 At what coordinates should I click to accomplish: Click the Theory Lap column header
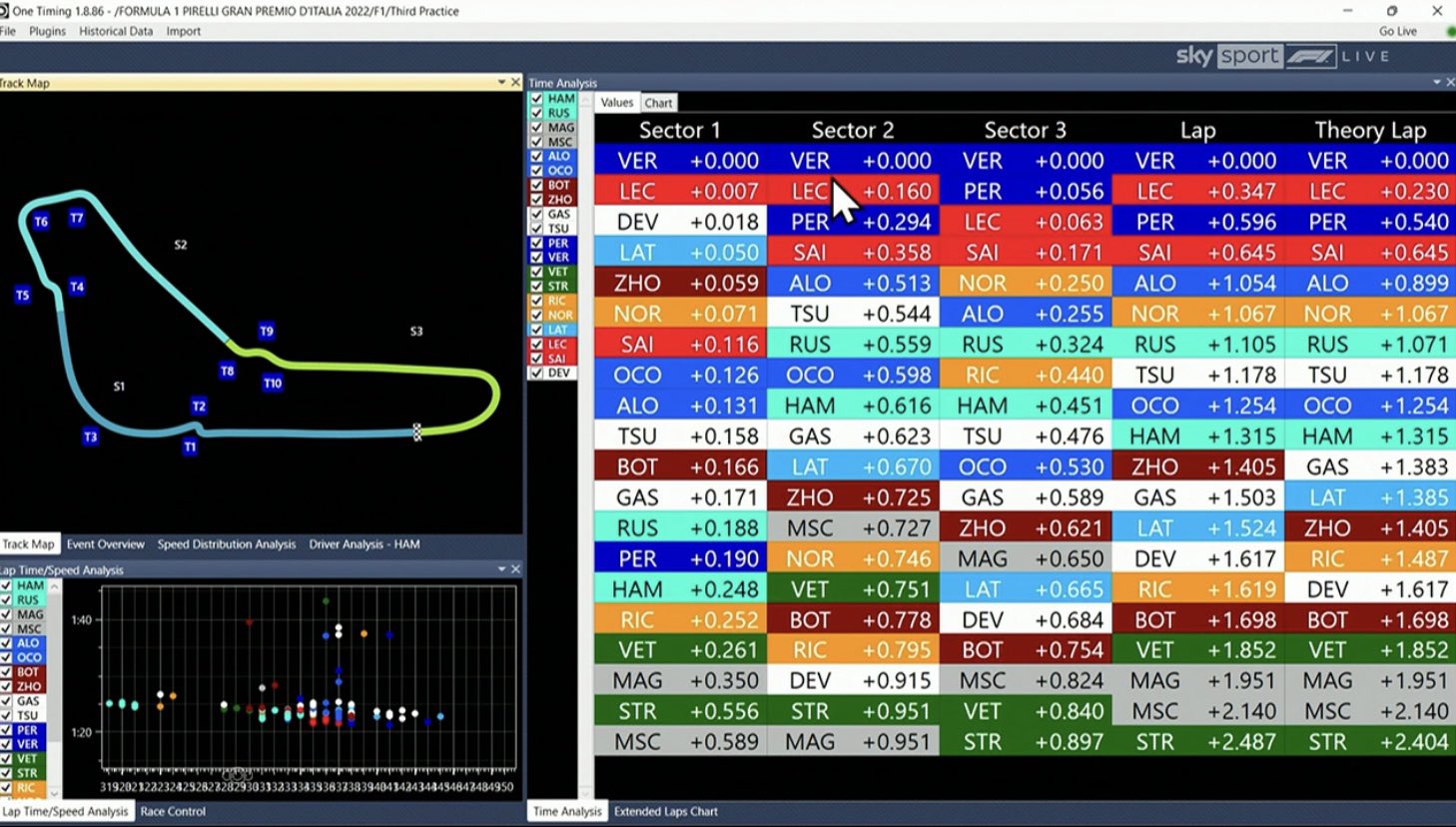click(x=1370, y=130)
